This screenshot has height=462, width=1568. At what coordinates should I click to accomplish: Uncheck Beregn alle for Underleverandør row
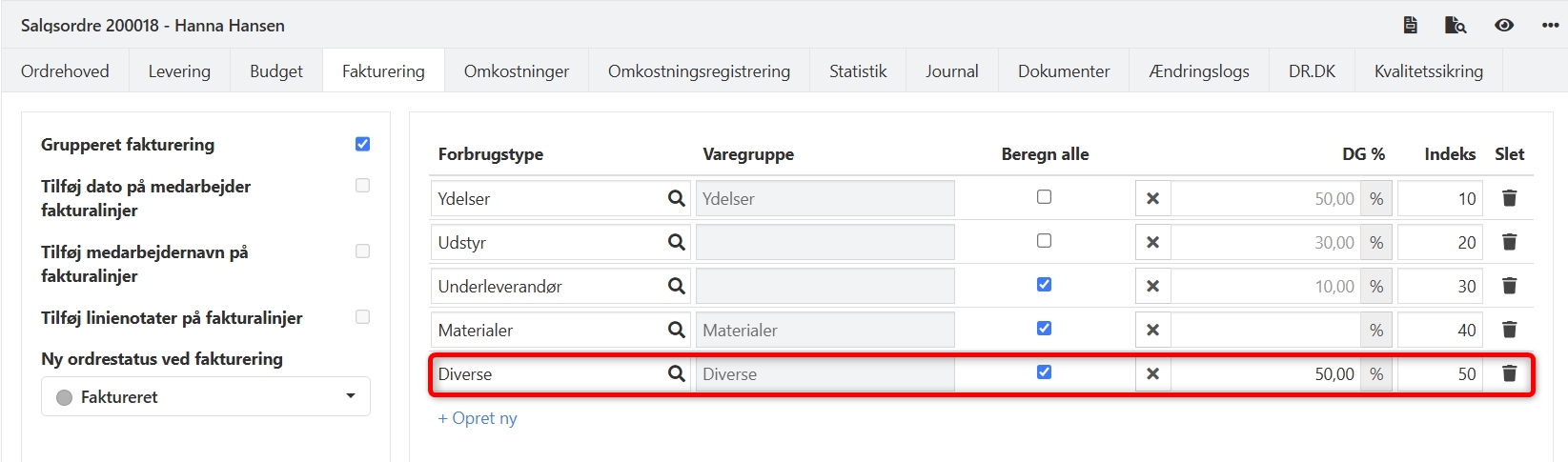click(1044, 285)
